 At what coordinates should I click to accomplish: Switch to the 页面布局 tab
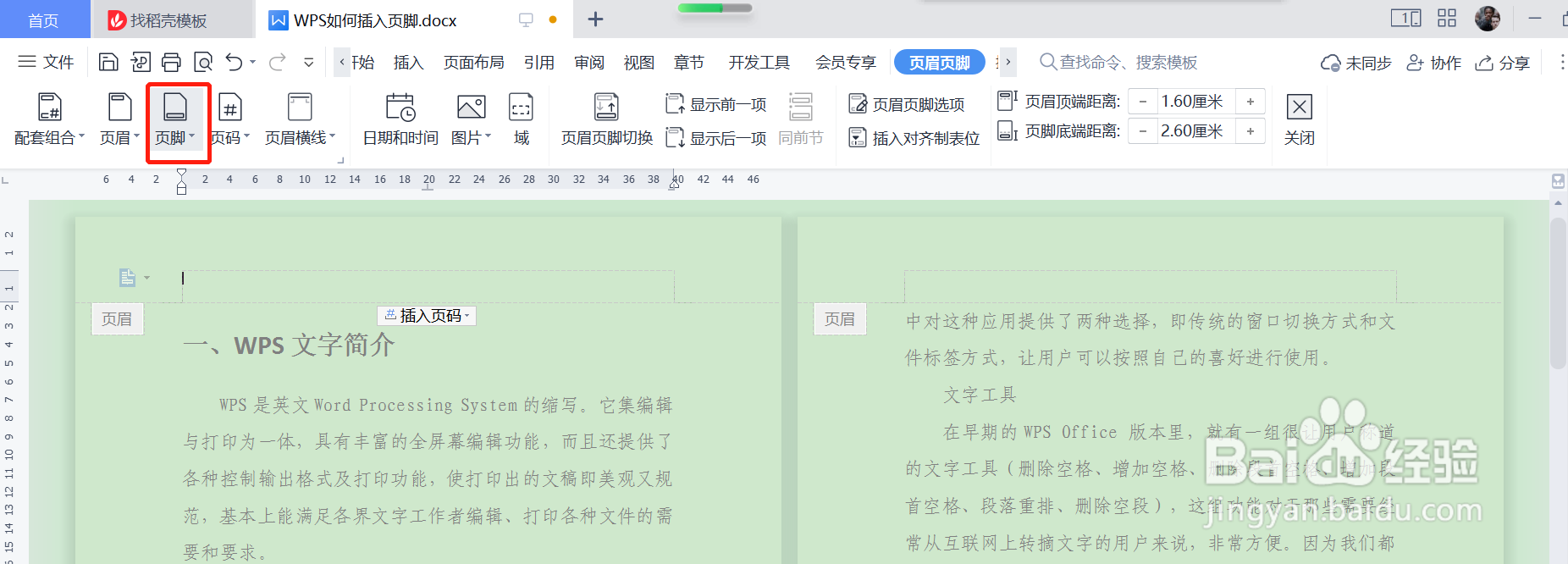(474, 63)
